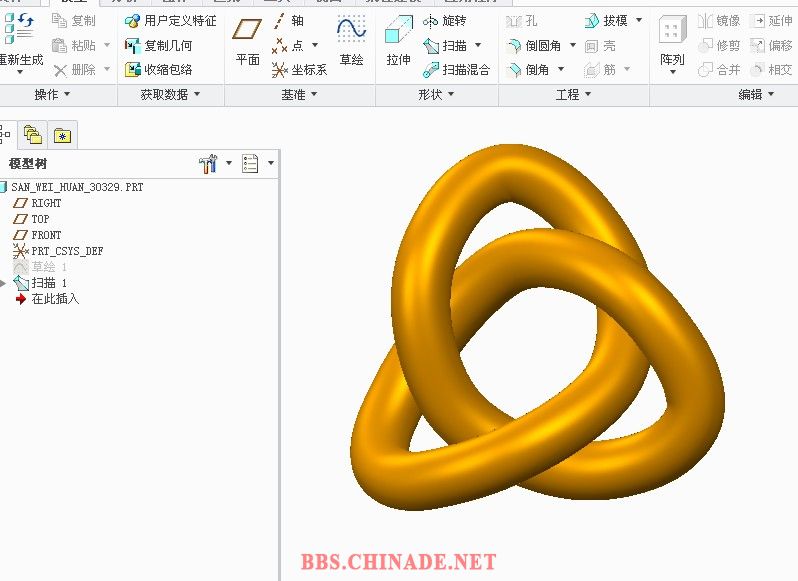
Task: Open the 获取数据 group menu
Action: [196, 94]
